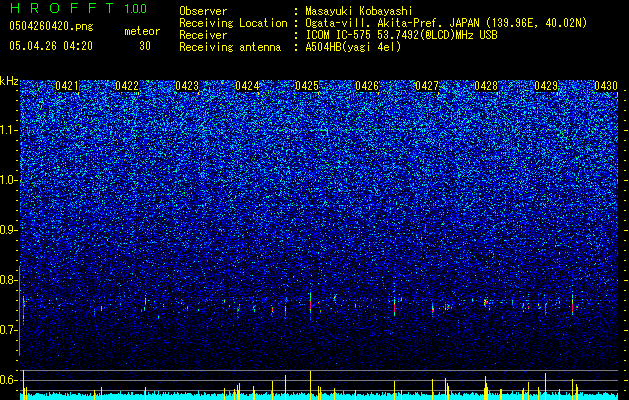Click the 1.1 frequency axis label
Screen dimensions: 629x400
click(8, 130)
